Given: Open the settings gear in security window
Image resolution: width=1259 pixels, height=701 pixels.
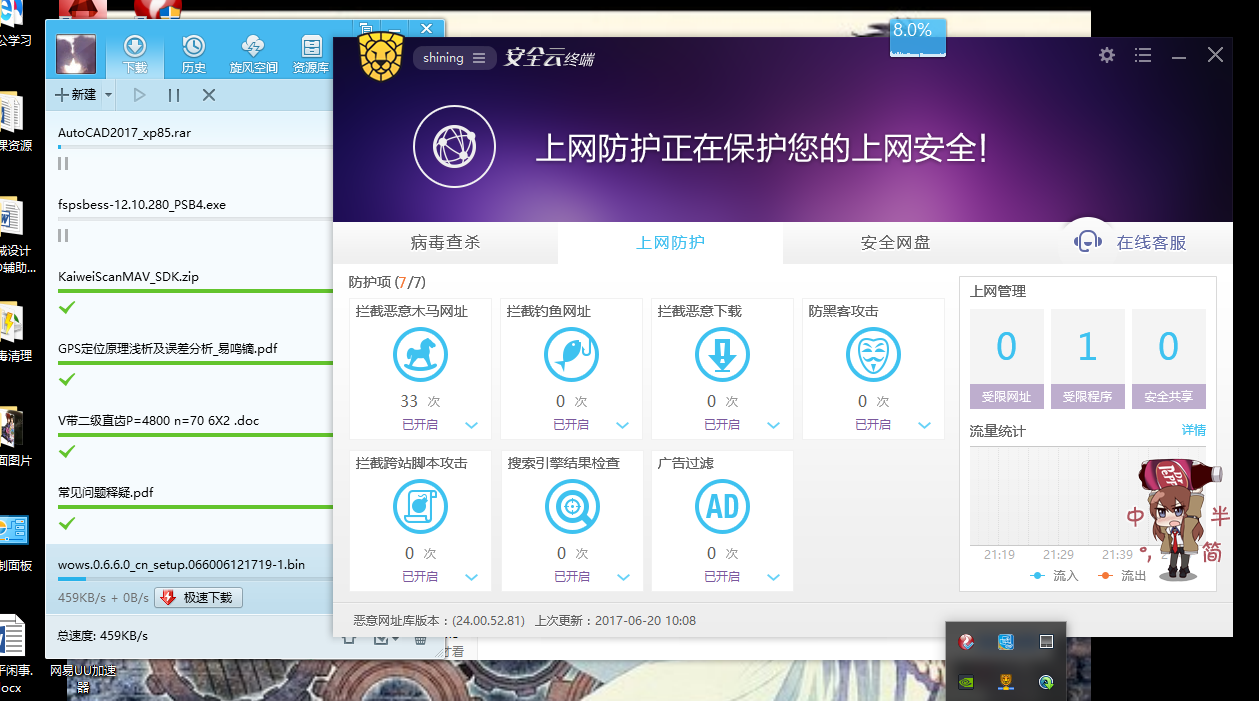Looking at the screenshot, I should point(1107,55).
